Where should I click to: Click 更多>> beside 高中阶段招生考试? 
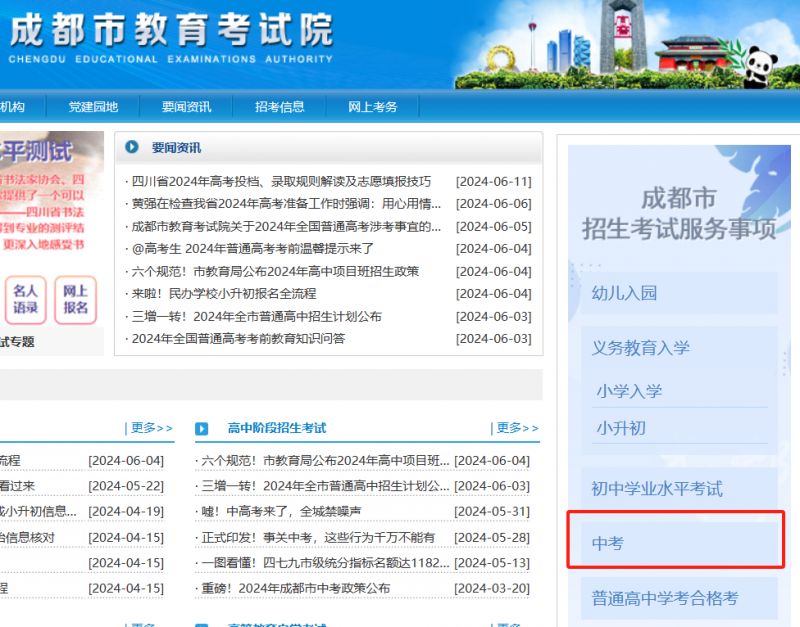[517, 428]
